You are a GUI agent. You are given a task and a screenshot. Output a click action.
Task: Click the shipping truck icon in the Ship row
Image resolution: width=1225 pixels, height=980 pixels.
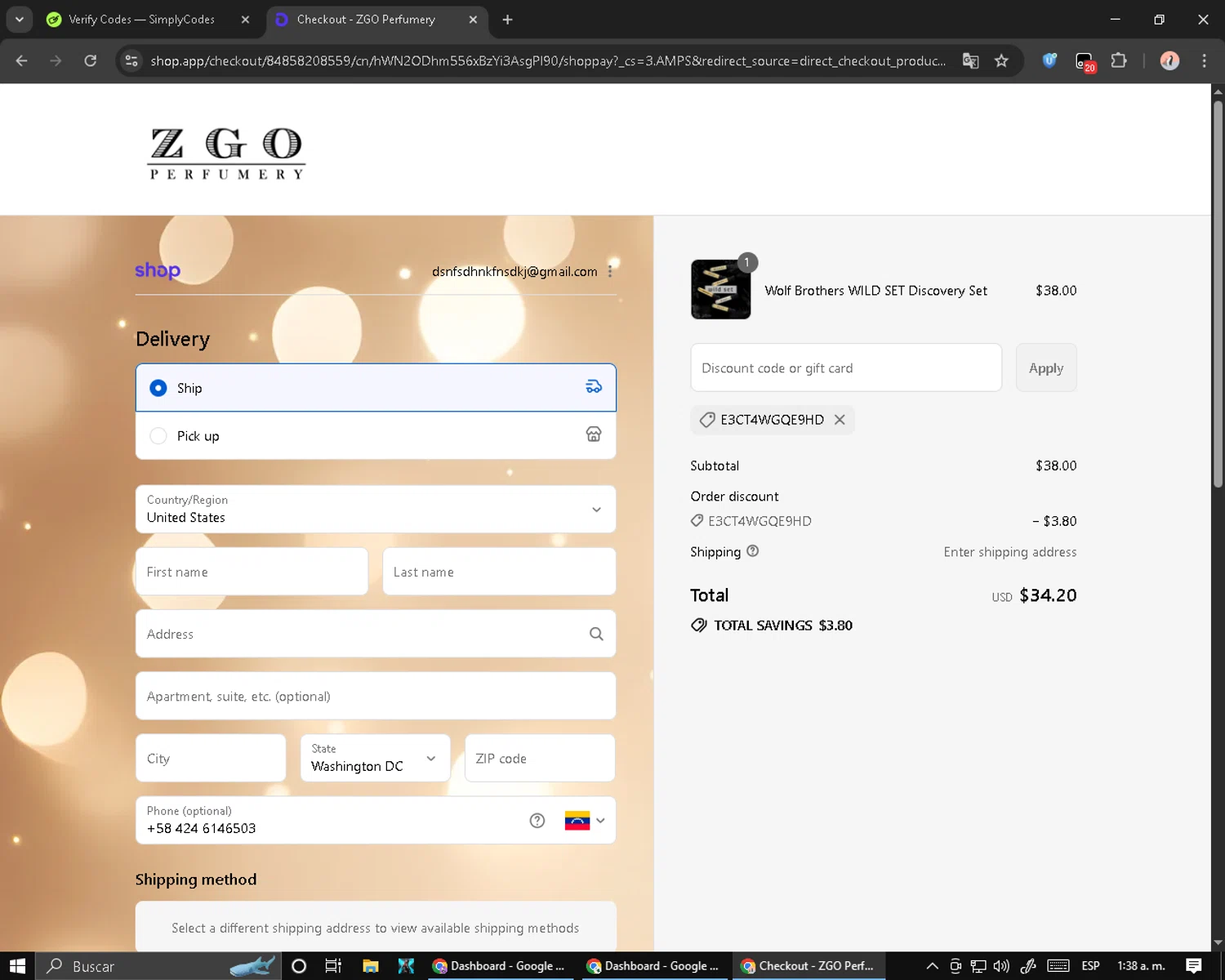coord(594,387)
